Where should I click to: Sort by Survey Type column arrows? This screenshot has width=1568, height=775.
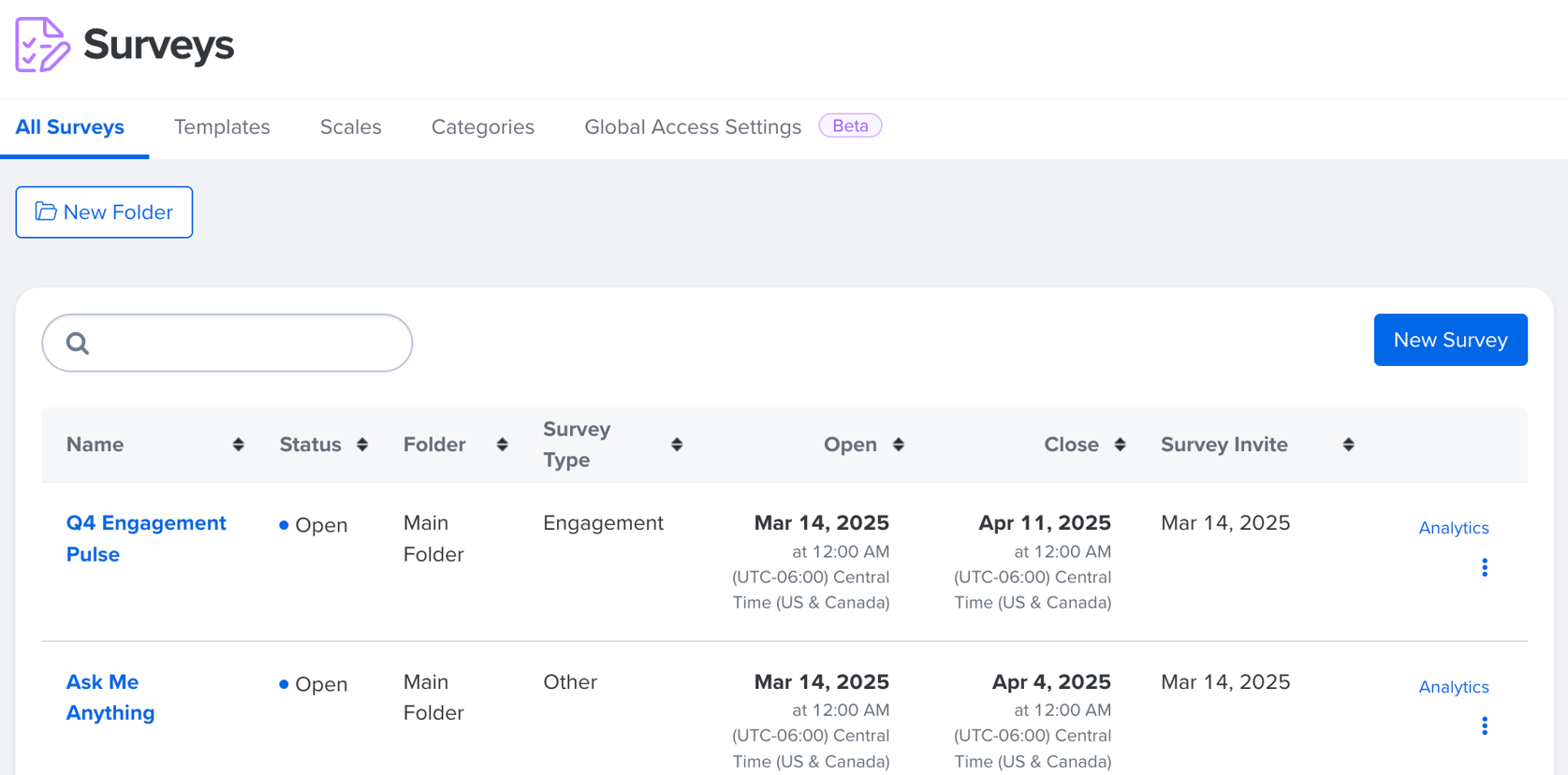[x=677, y=445]
